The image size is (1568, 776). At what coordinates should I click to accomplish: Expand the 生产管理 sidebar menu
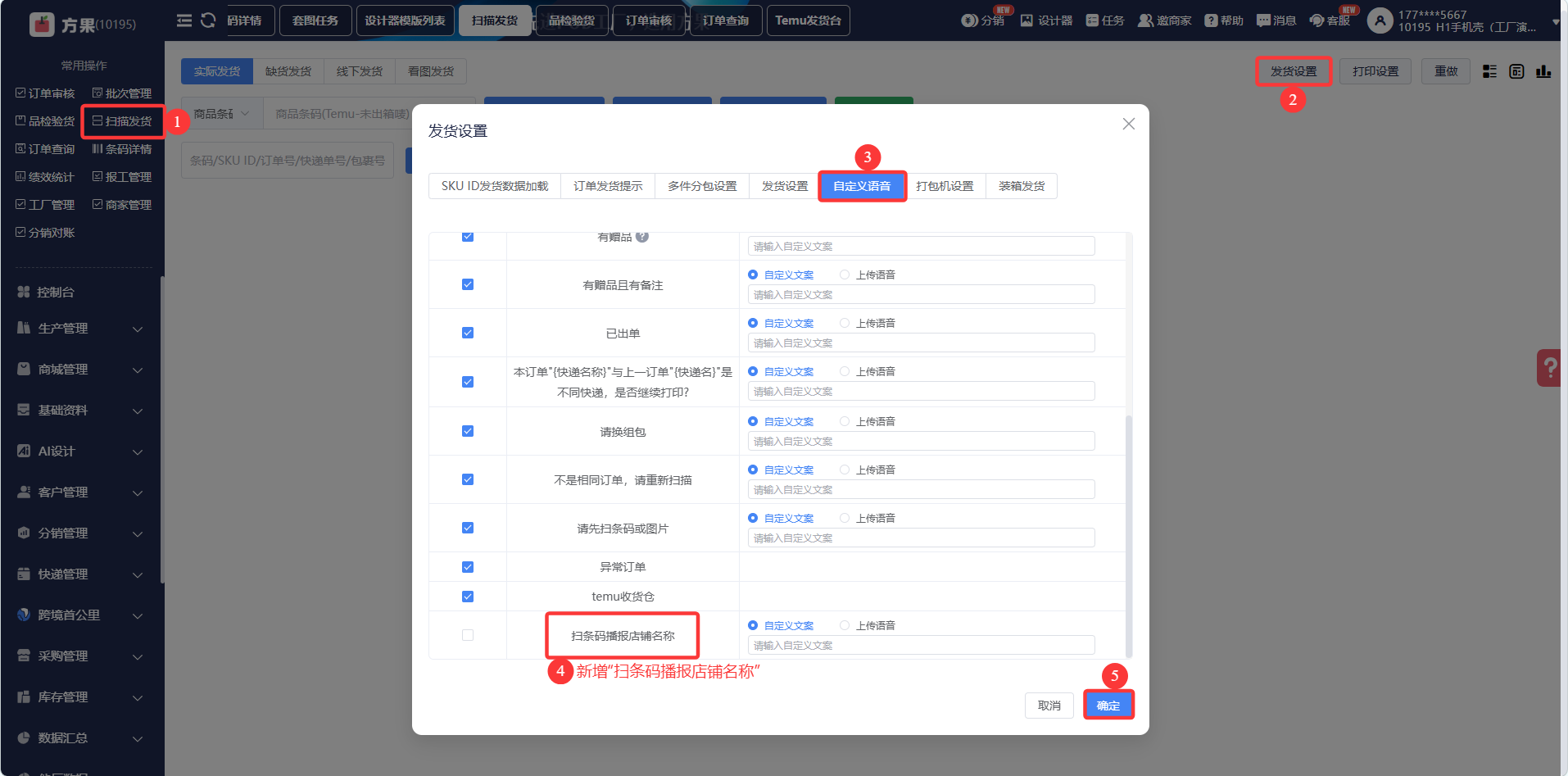tap(82, 329)
